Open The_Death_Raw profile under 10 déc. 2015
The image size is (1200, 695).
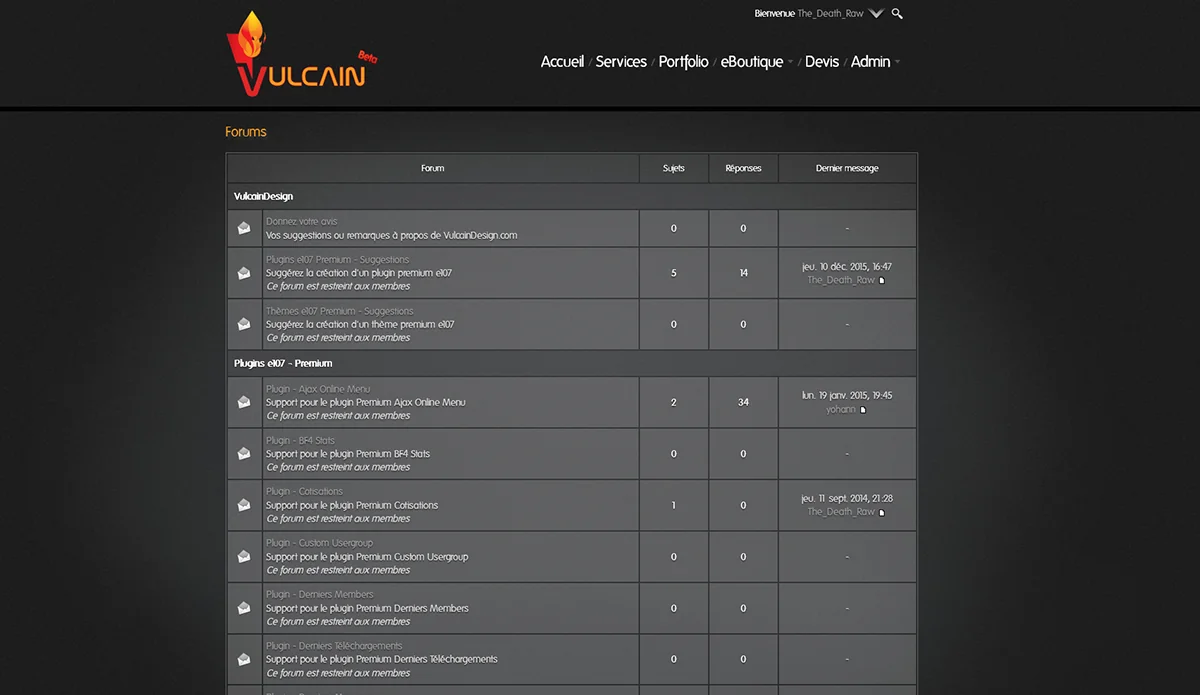click(841, 280)
